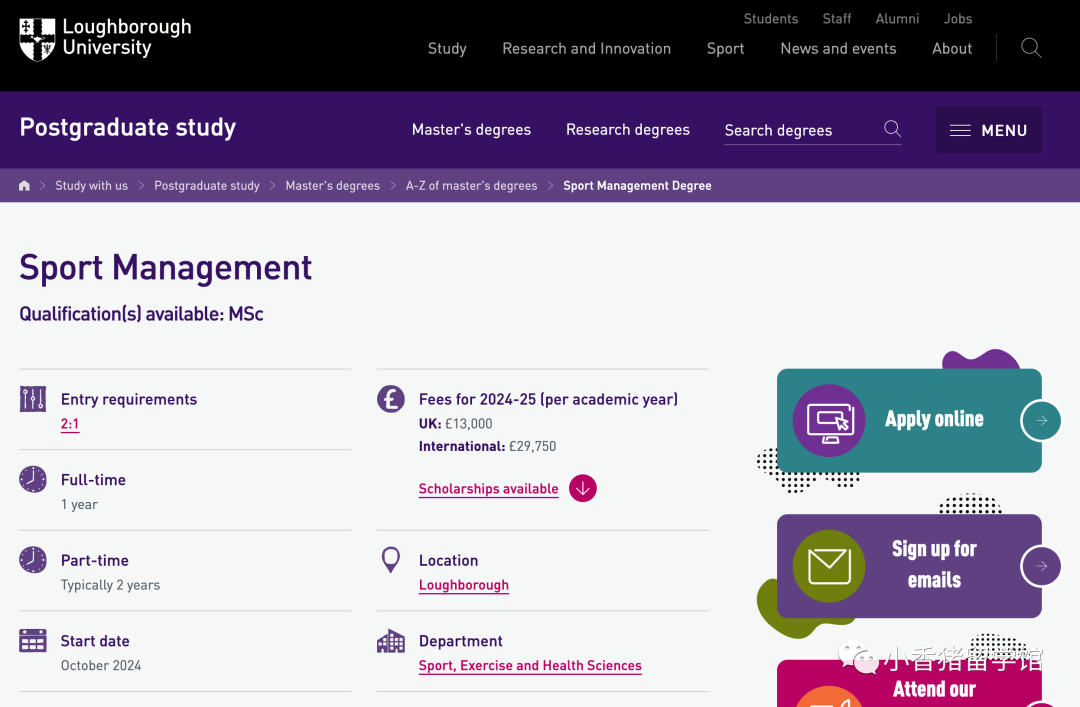Go to the Alumni link

tap(897, 19)
